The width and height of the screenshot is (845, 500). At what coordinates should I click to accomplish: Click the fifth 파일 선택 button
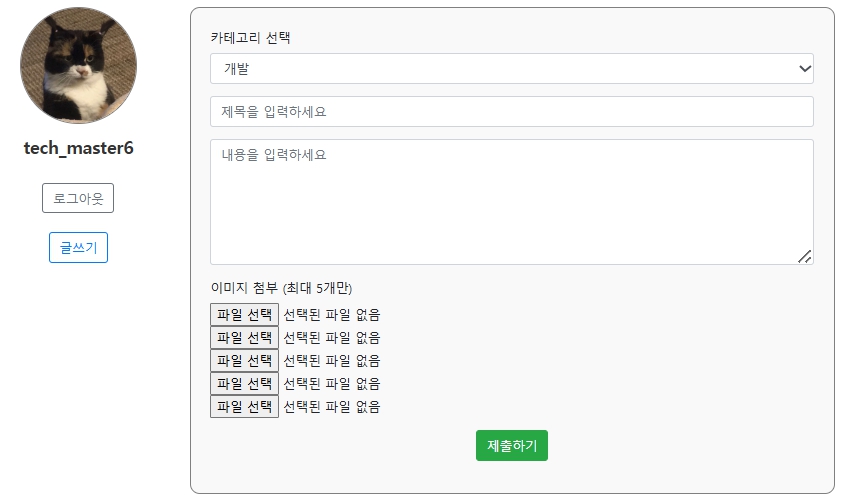point(244,407)
